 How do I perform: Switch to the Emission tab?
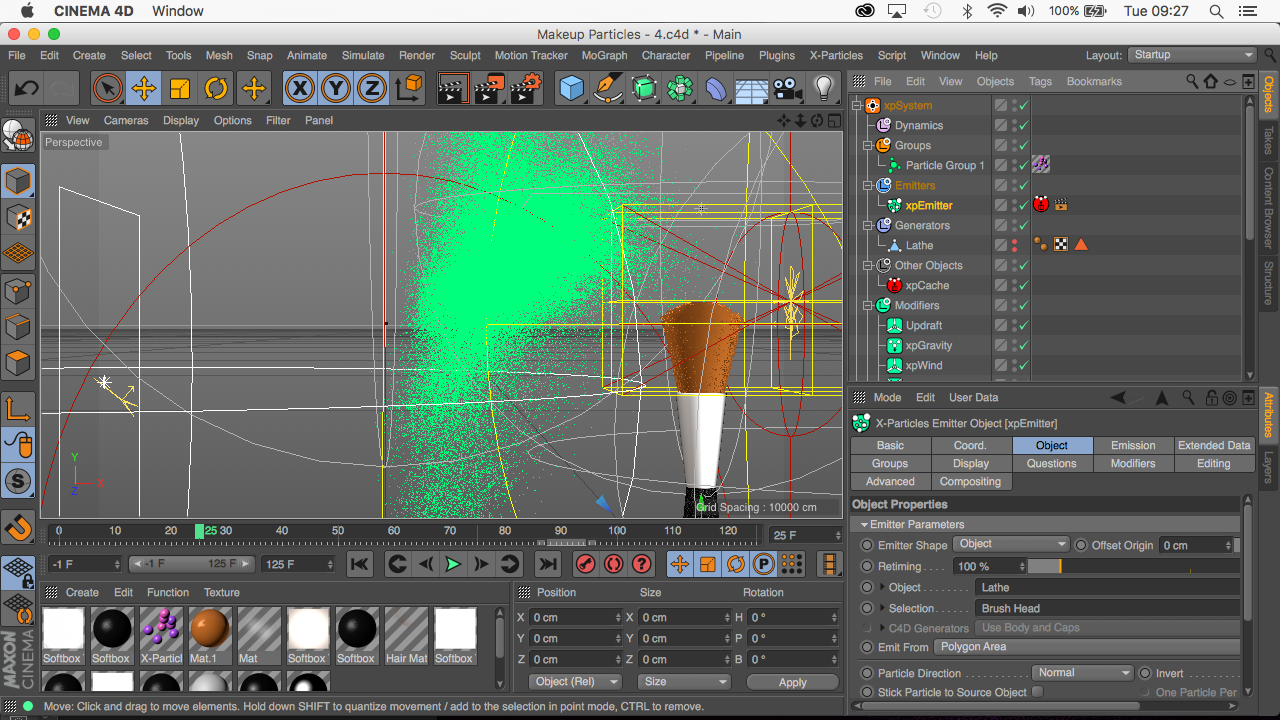1133,445
